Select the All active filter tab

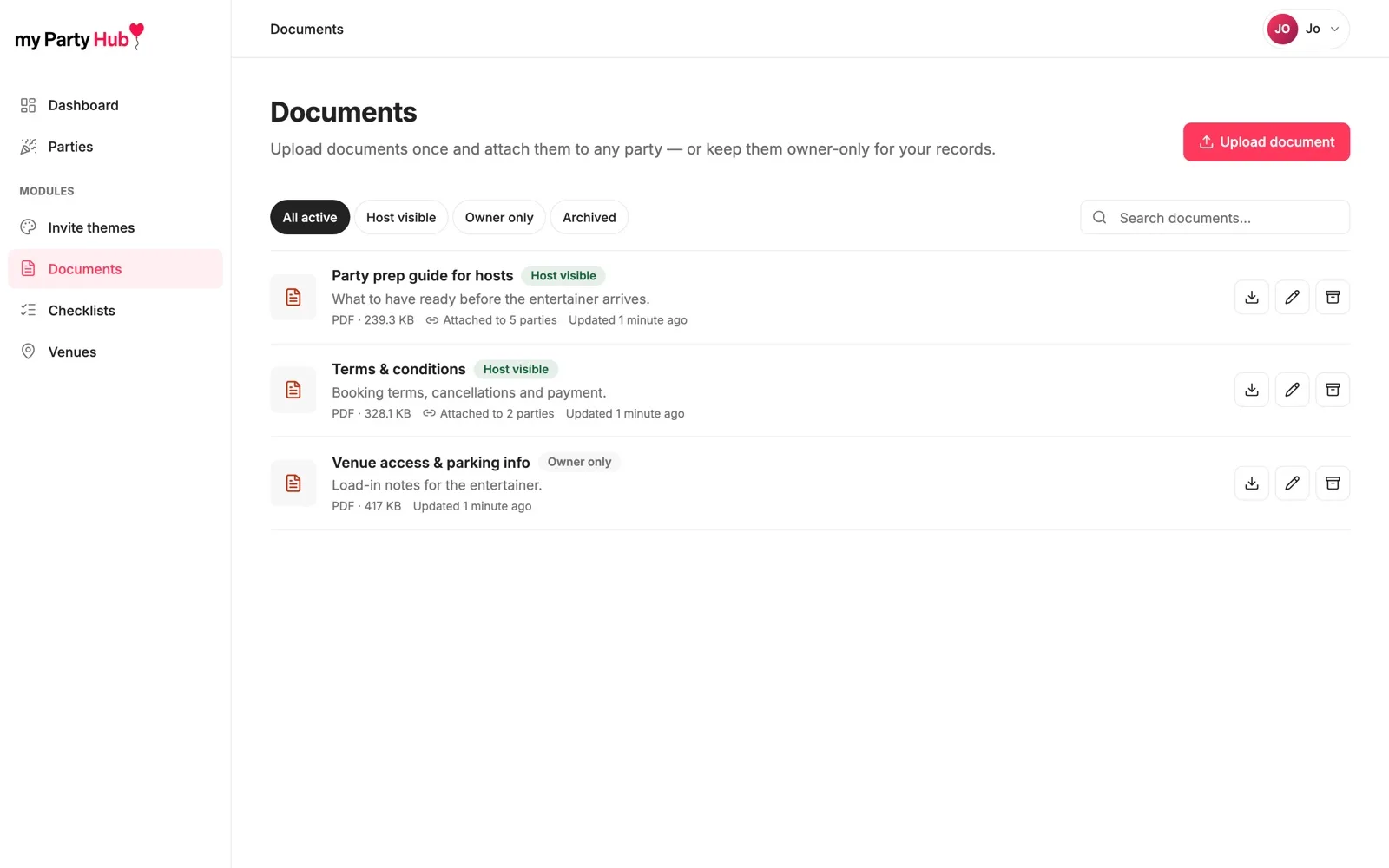point(310,217)
